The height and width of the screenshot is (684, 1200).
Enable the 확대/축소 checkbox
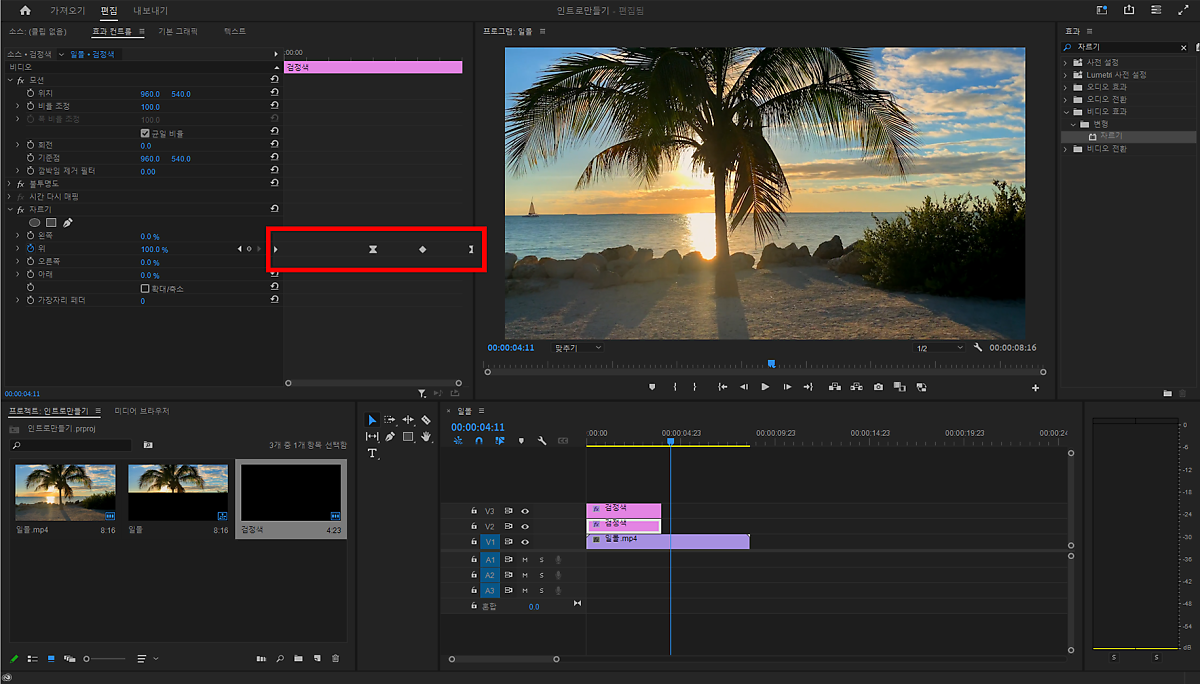coord(145,288)
